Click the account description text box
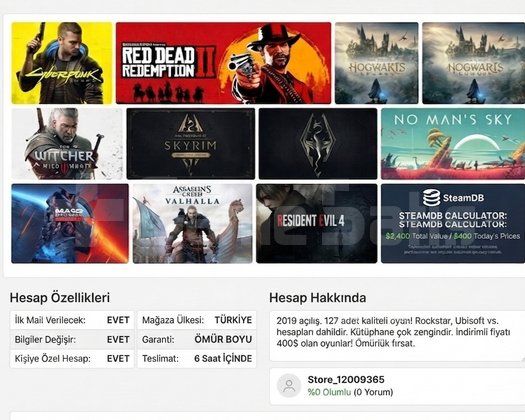 click(x=397, y=336)
